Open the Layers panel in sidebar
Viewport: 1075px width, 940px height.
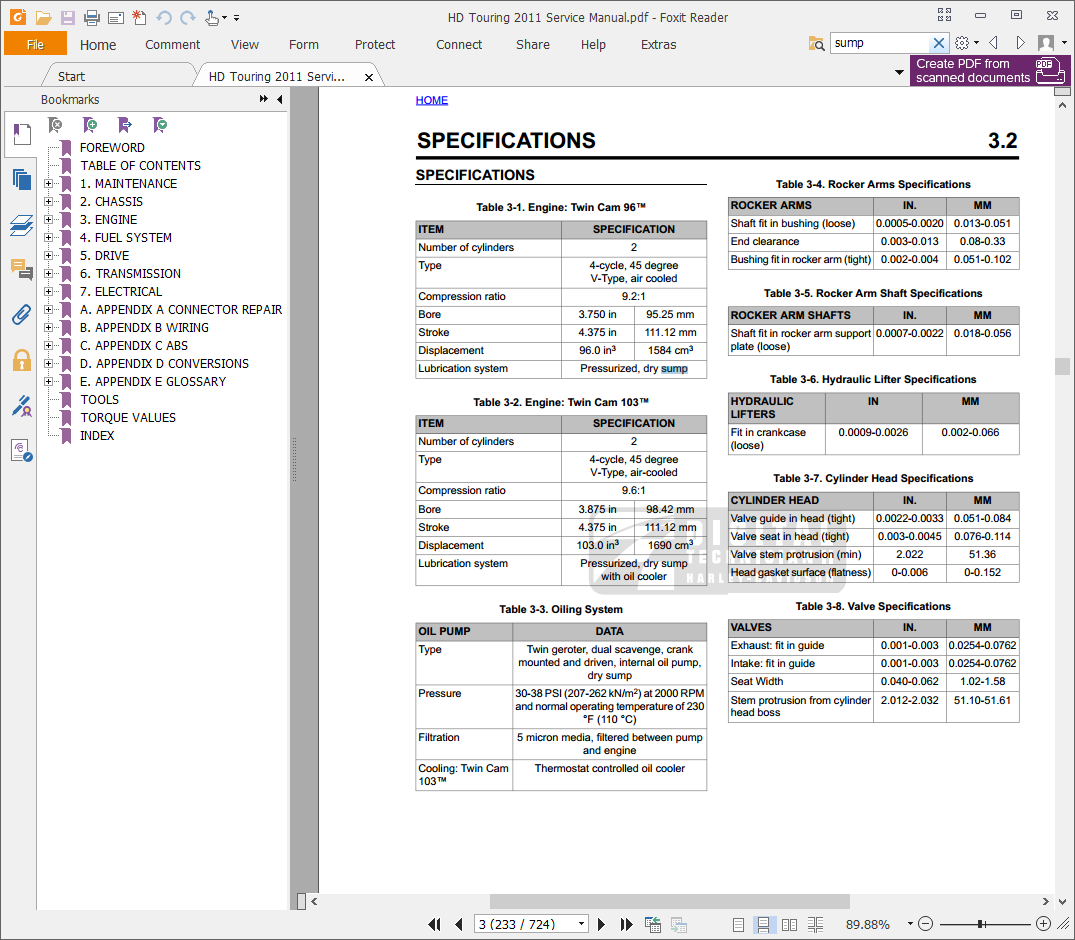[x=21, y=225]
